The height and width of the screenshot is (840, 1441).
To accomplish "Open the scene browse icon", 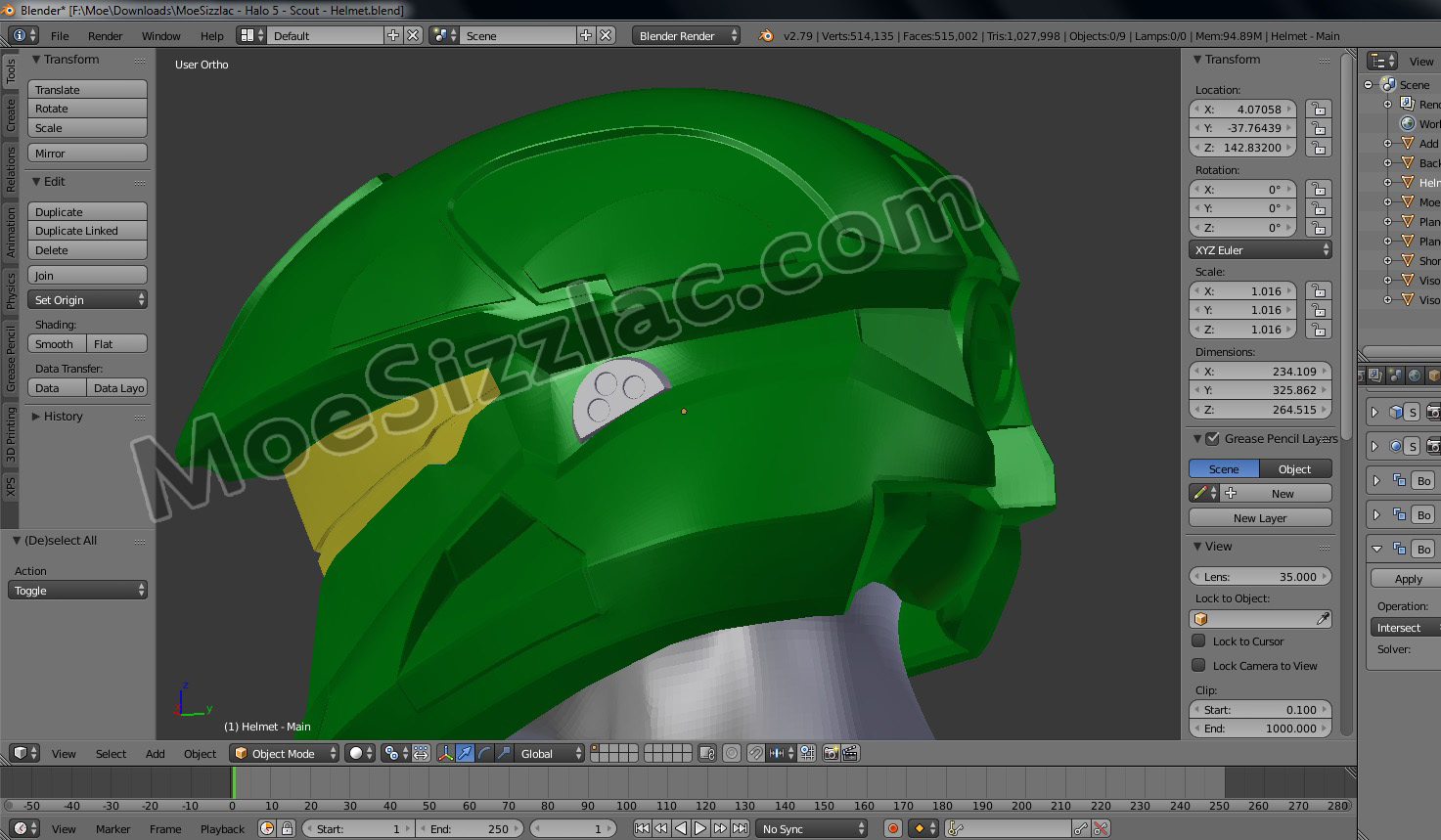I will (444, 35).
